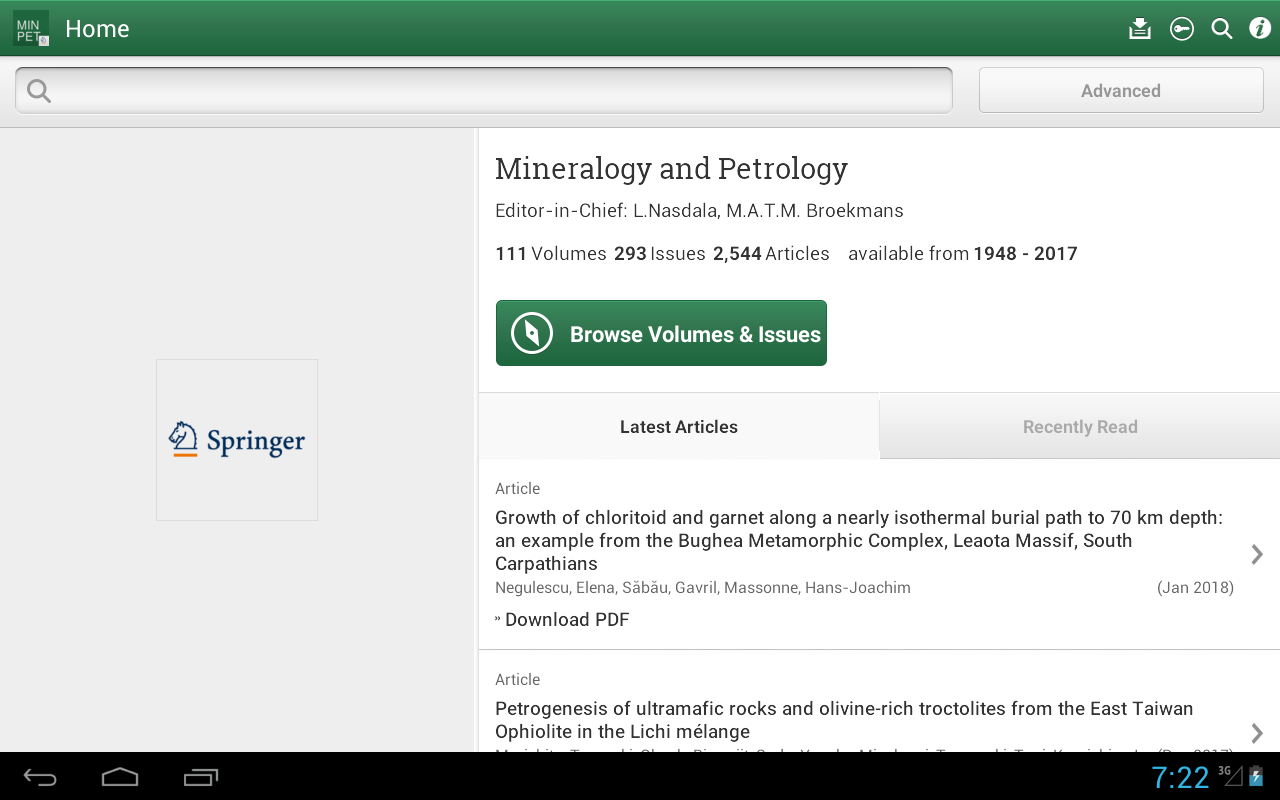The height and width of the screenshot is (800, 1280).
Task: Switch to the Latest Articles tab
Action: 678,427
